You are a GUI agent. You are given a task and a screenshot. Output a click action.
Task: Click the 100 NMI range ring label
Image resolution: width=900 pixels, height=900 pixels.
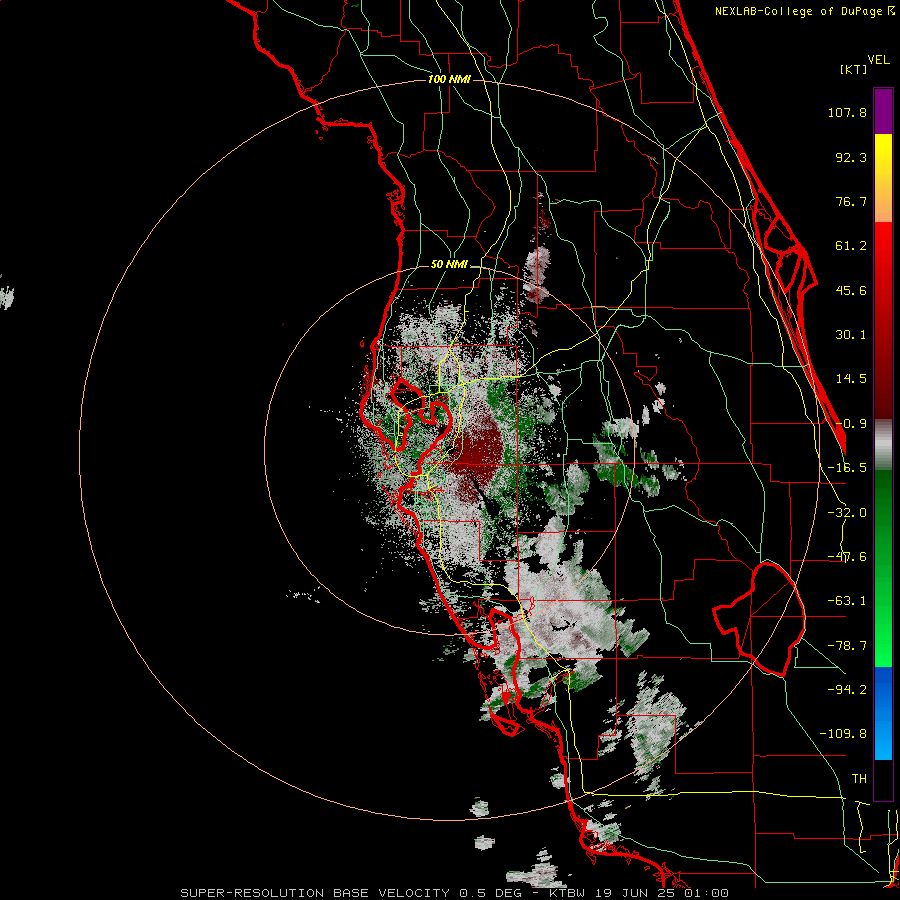click(449, 79)
